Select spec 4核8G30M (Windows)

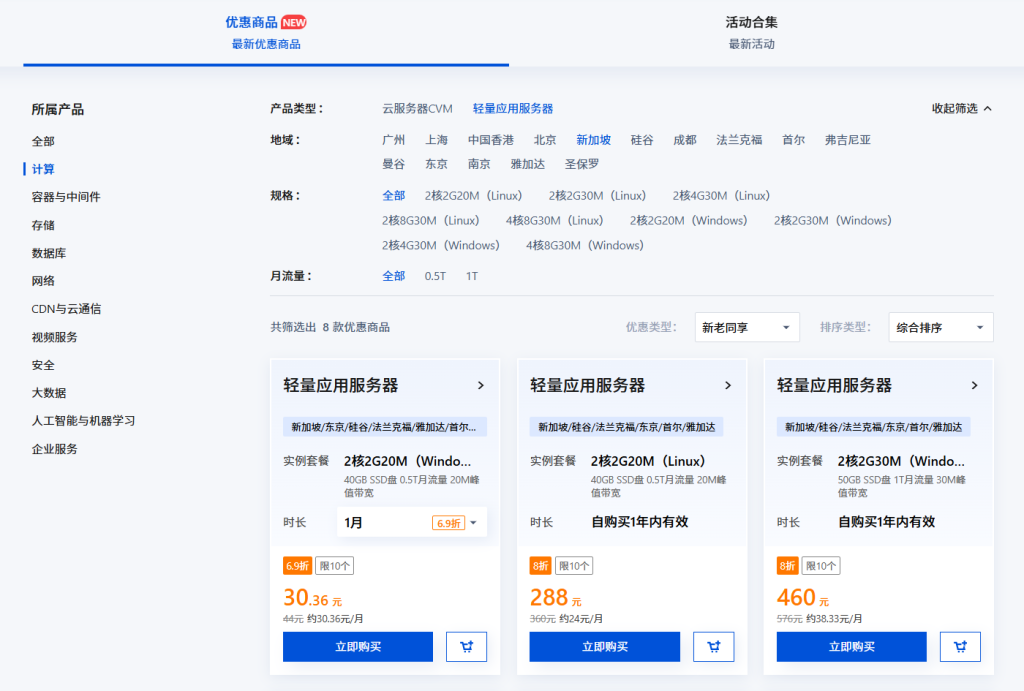coord(585,245)
